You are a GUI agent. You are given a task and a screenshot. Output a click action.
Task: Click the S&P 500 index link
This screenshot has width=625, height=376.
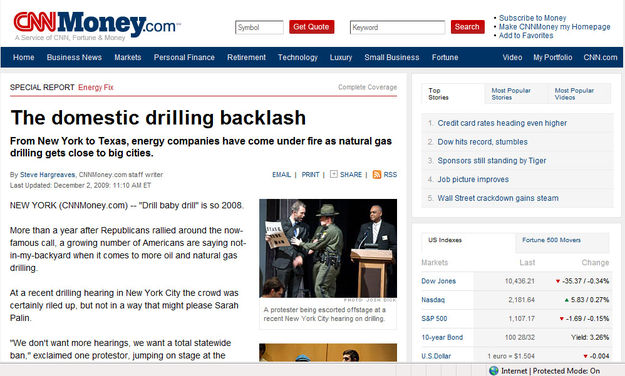pos(434,319)
